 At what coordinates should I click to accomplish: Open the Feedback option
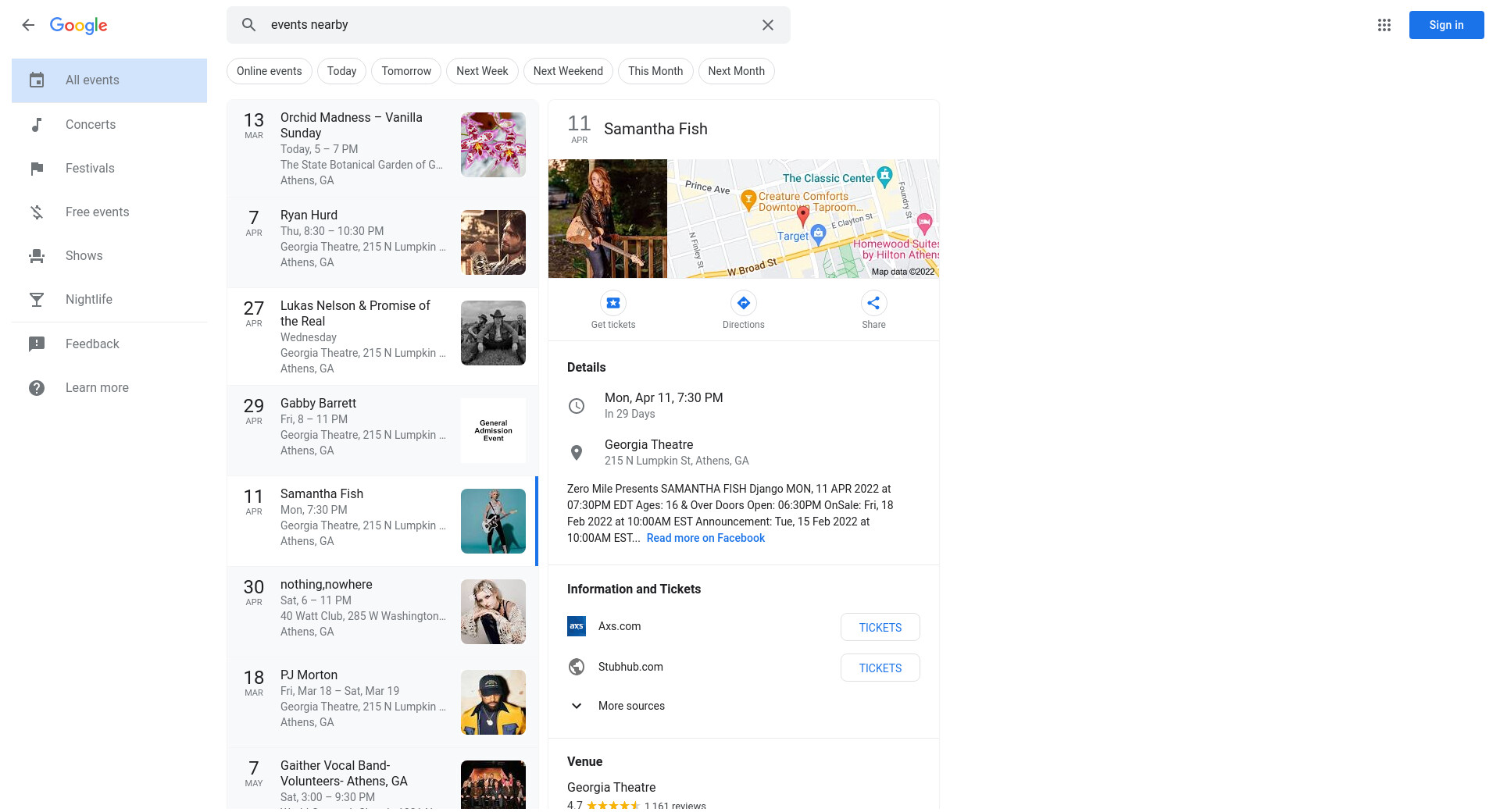click(x=109, y=344)
